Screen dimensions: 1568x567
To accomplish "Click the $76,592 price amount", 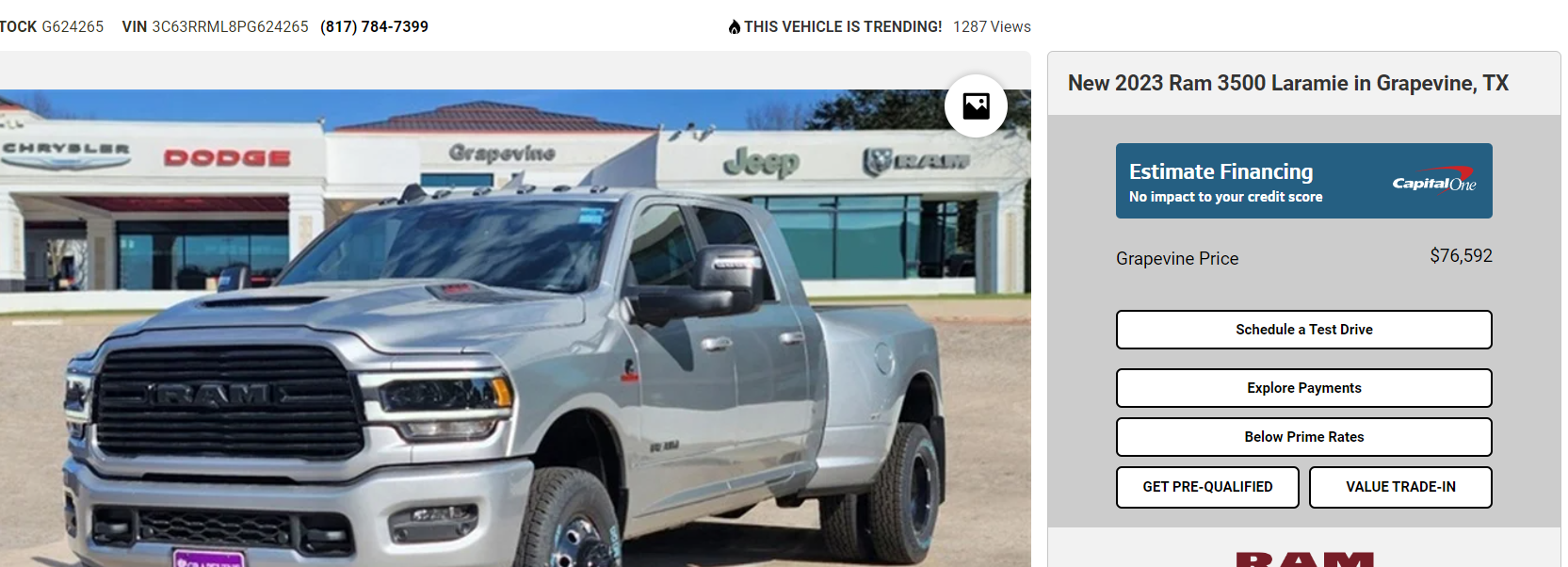I will click(1461, 256).
